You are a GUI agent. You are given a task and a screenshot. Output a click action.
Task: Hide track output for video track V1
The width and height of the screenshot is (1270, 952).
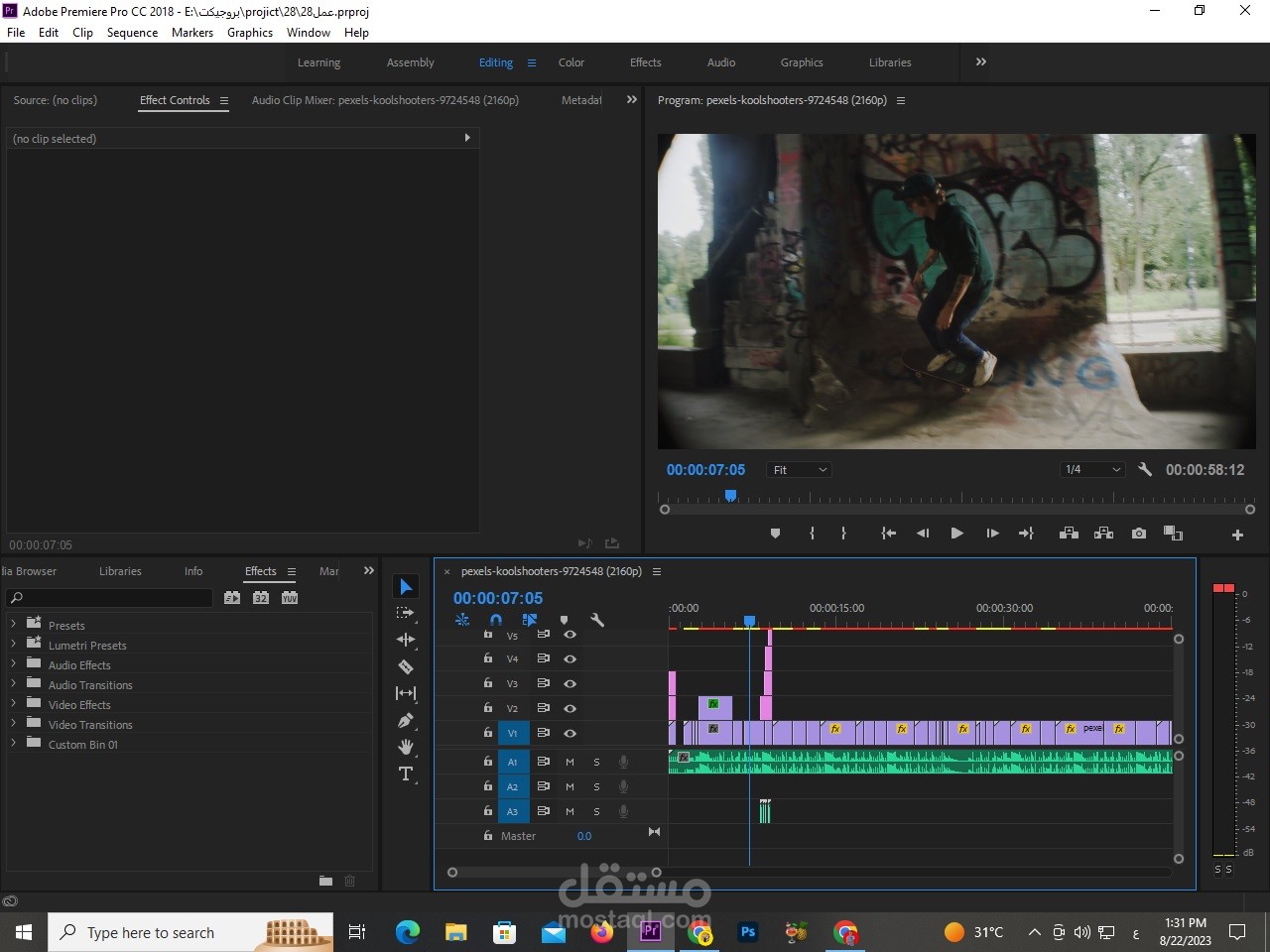[x=570, y=733]
